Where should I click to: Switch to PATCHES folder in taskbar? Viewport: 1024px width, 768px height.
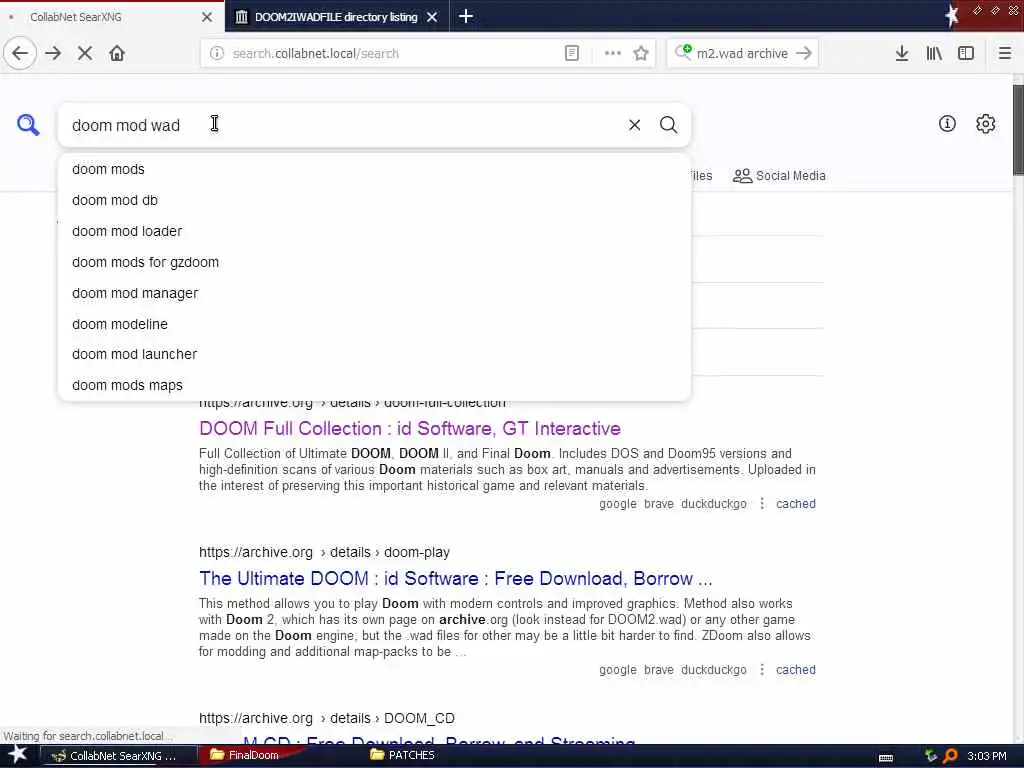pyautogui.click(x=402, y=755)
